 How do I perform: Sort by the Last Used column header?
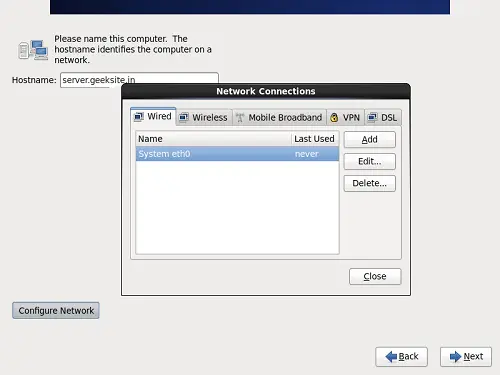(x=315, y=139)
